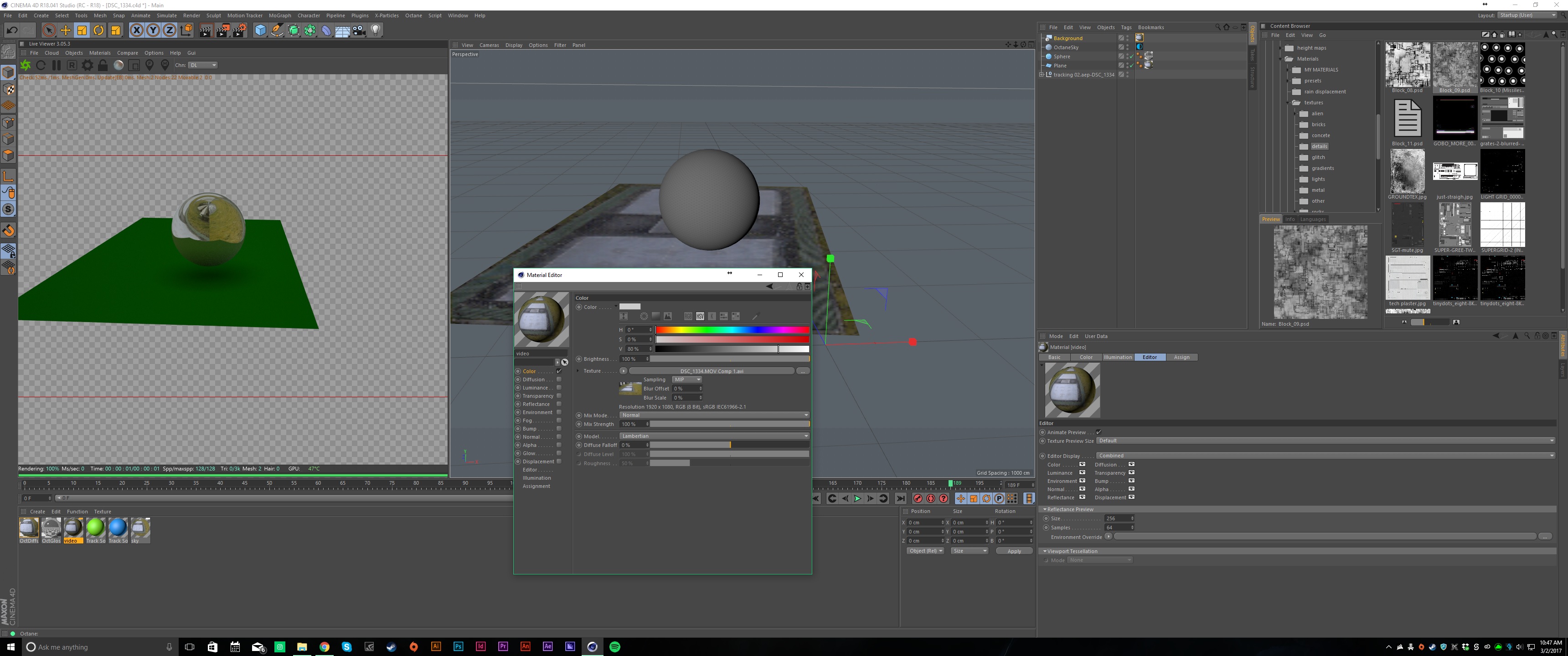Click the DSC_1334.MOV Comp 1.avi texture button
This screenshot has width=1568, height=656.
click(x=711, y=371)
